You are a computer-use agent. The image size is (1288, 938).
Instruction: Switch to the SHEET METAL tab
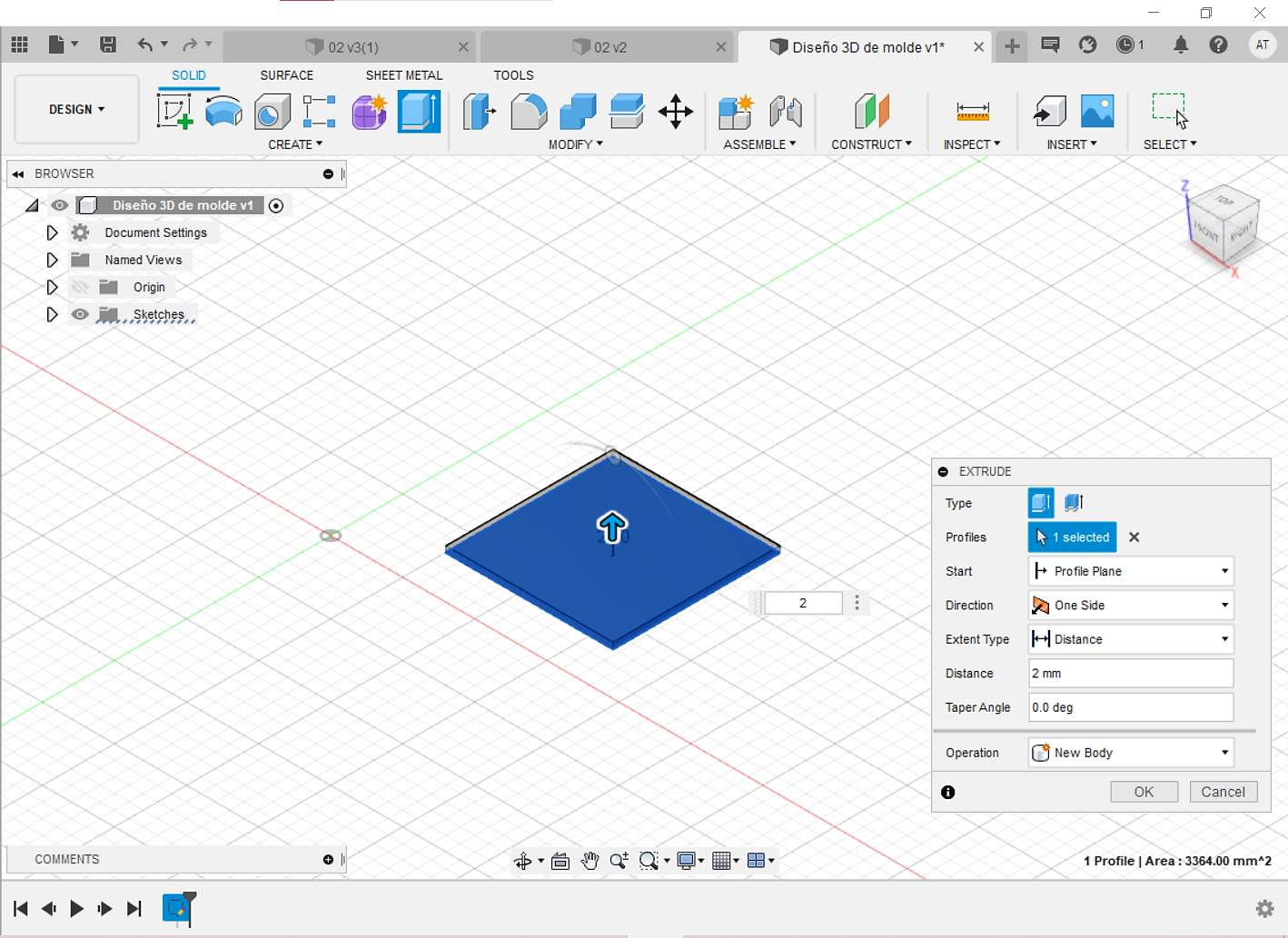point(404,75)
